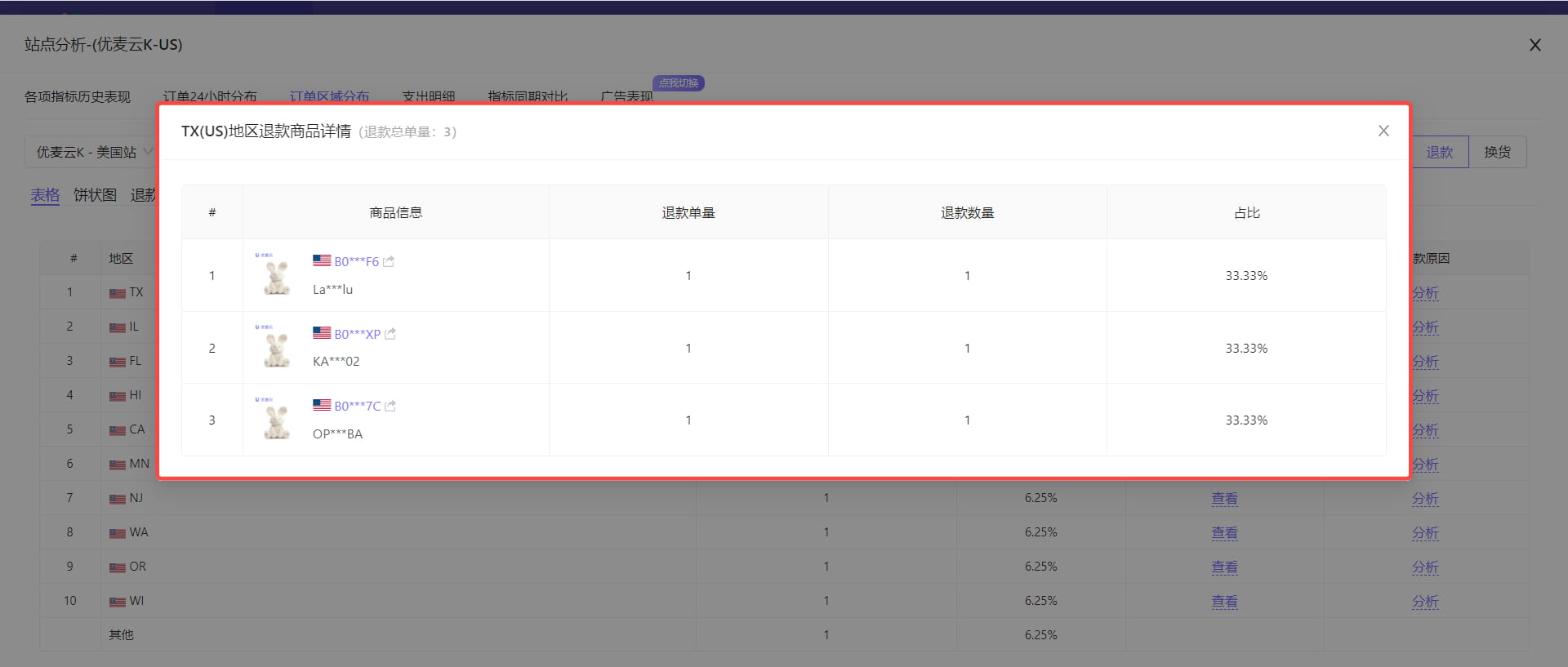Screen dimensions: 1568x667
Task: Close the TX(US) refund details dialog
Action: coord(1383,131)
